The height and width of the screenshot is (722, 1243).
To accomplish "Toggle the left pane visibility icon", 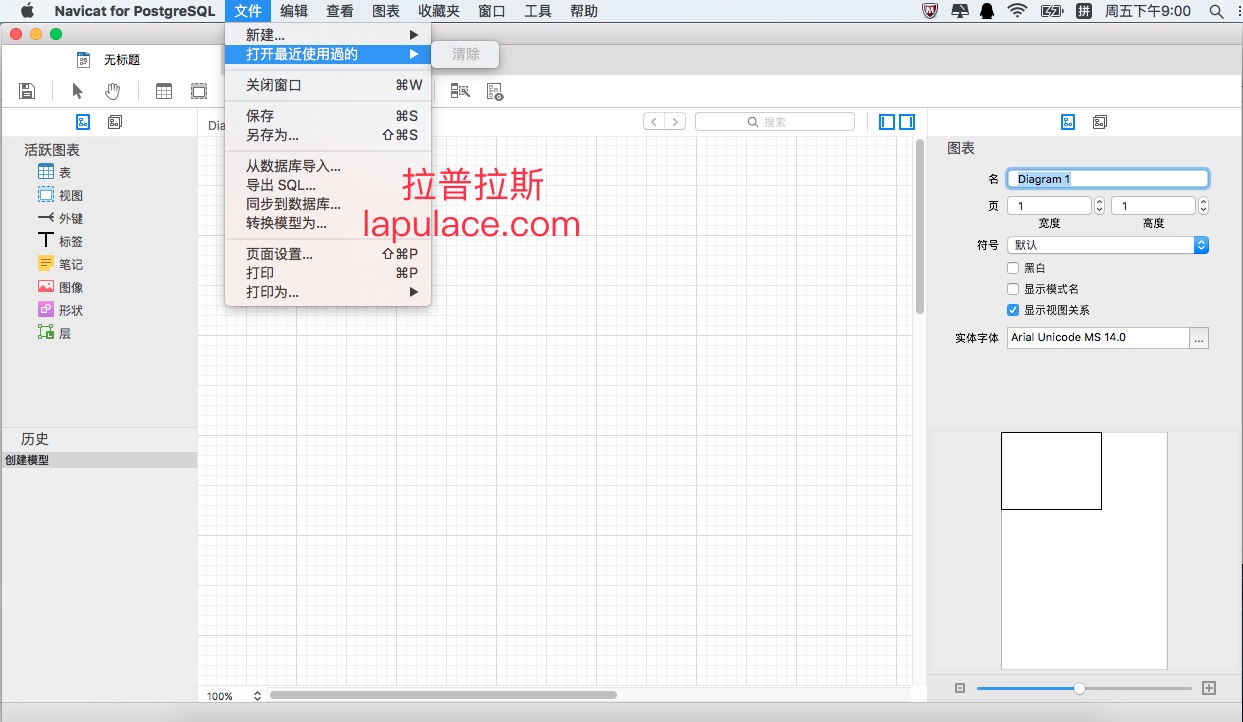I will coord(887,122).
